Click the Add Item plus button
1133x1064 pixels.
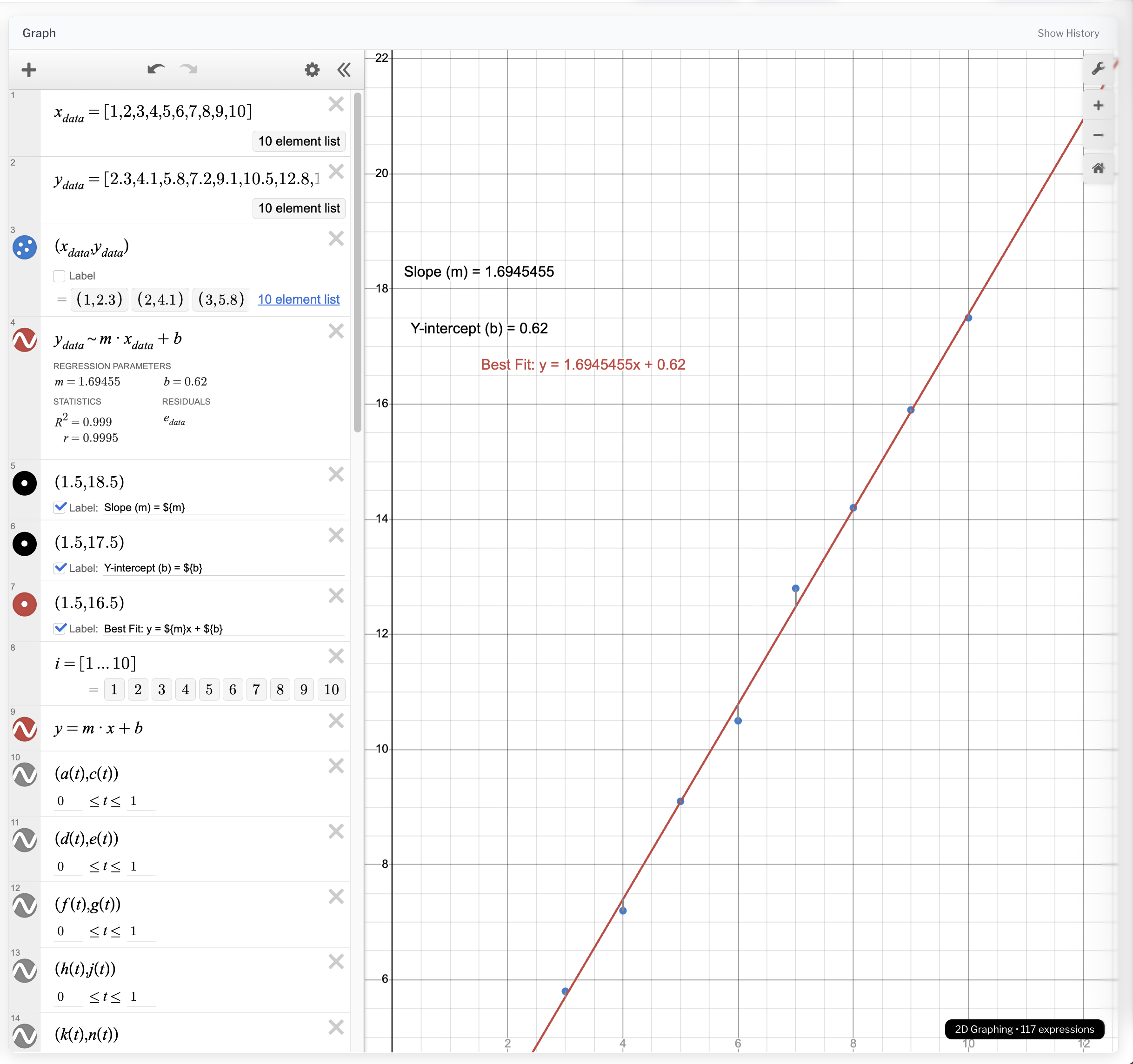pos(28,70)
